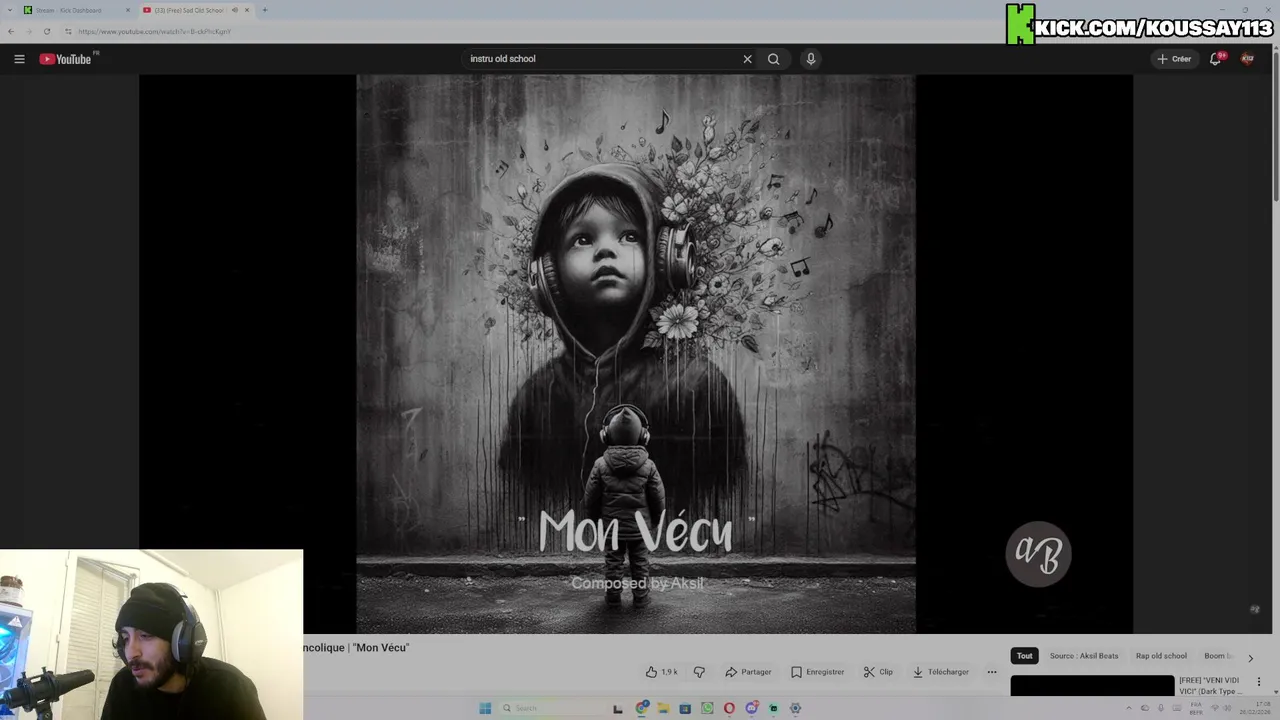Select the Source : Aksil Beats chip

tap(1084, 656)
